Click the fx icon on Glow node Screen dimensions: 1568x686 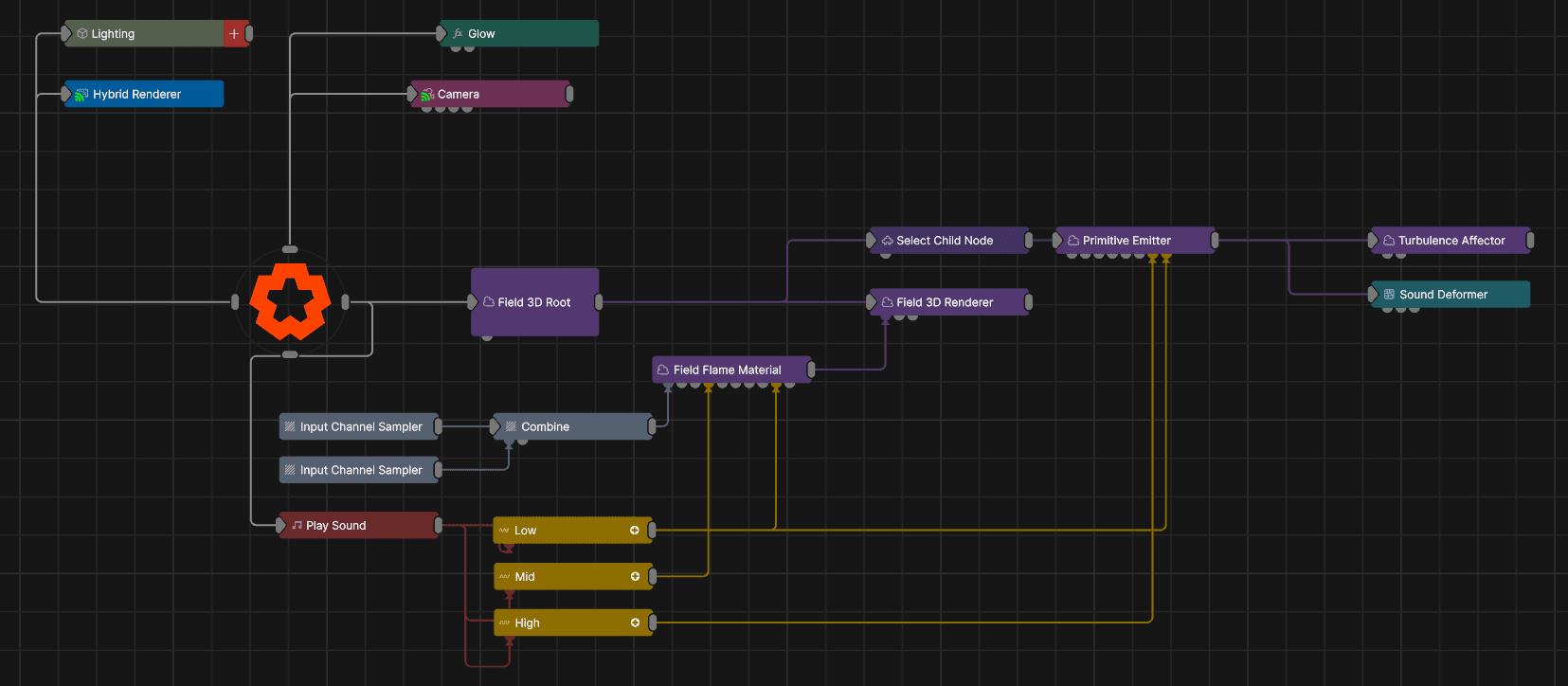click(x=459, y=34)
